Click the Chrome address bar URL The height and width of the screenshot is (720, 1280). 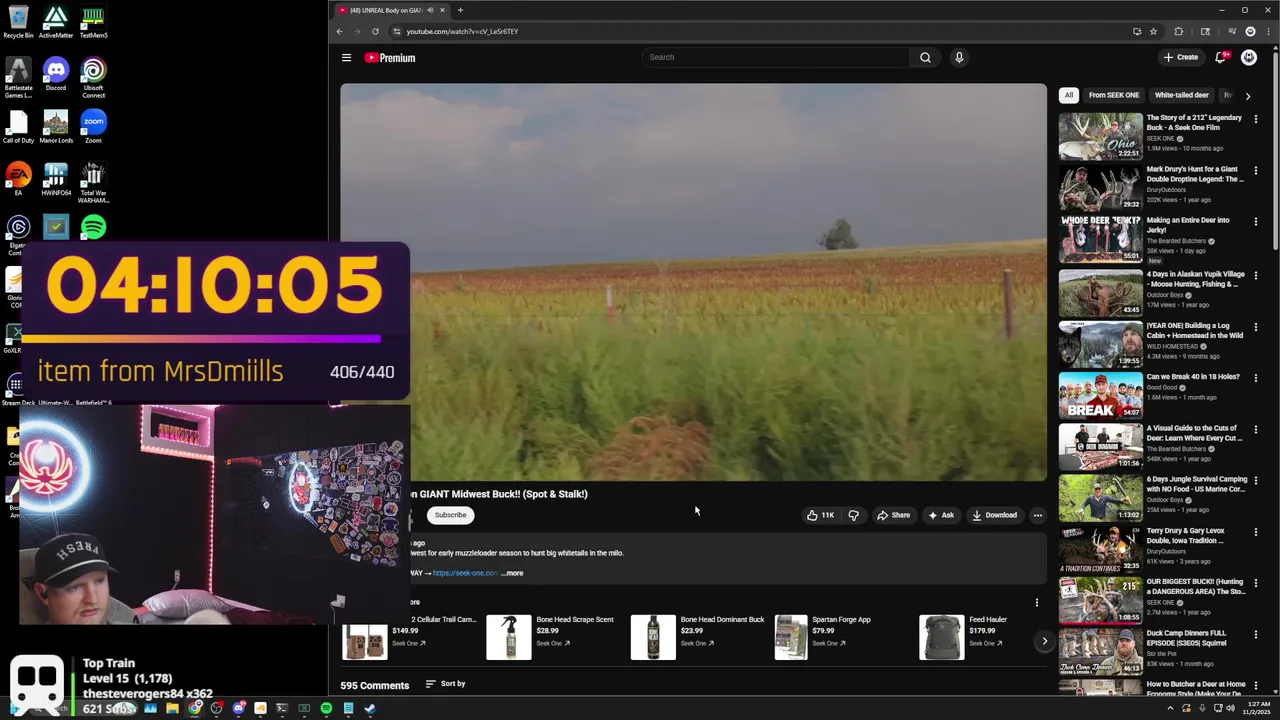click(462, 31)
